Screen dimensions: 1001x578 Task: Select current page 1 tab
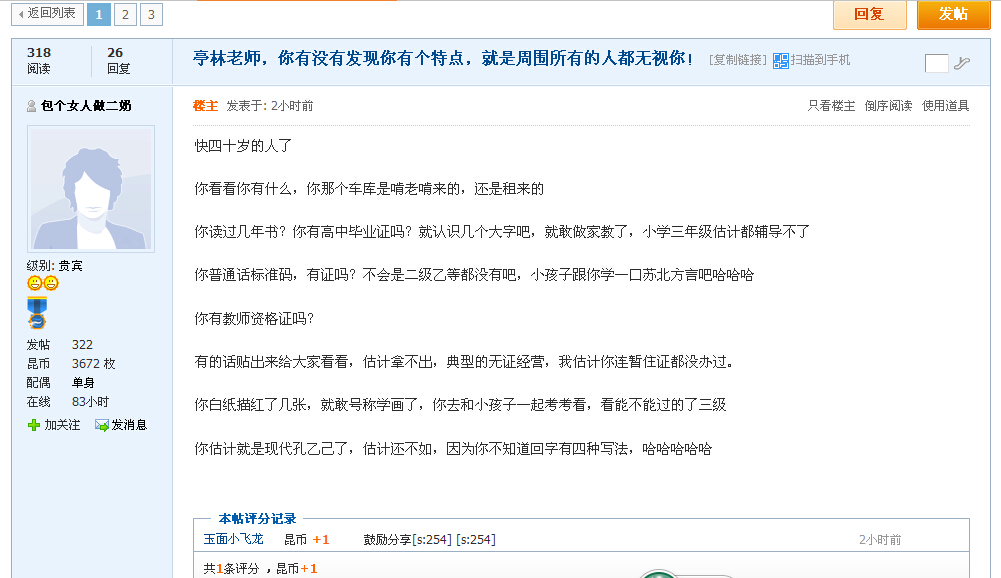(99, 14)
